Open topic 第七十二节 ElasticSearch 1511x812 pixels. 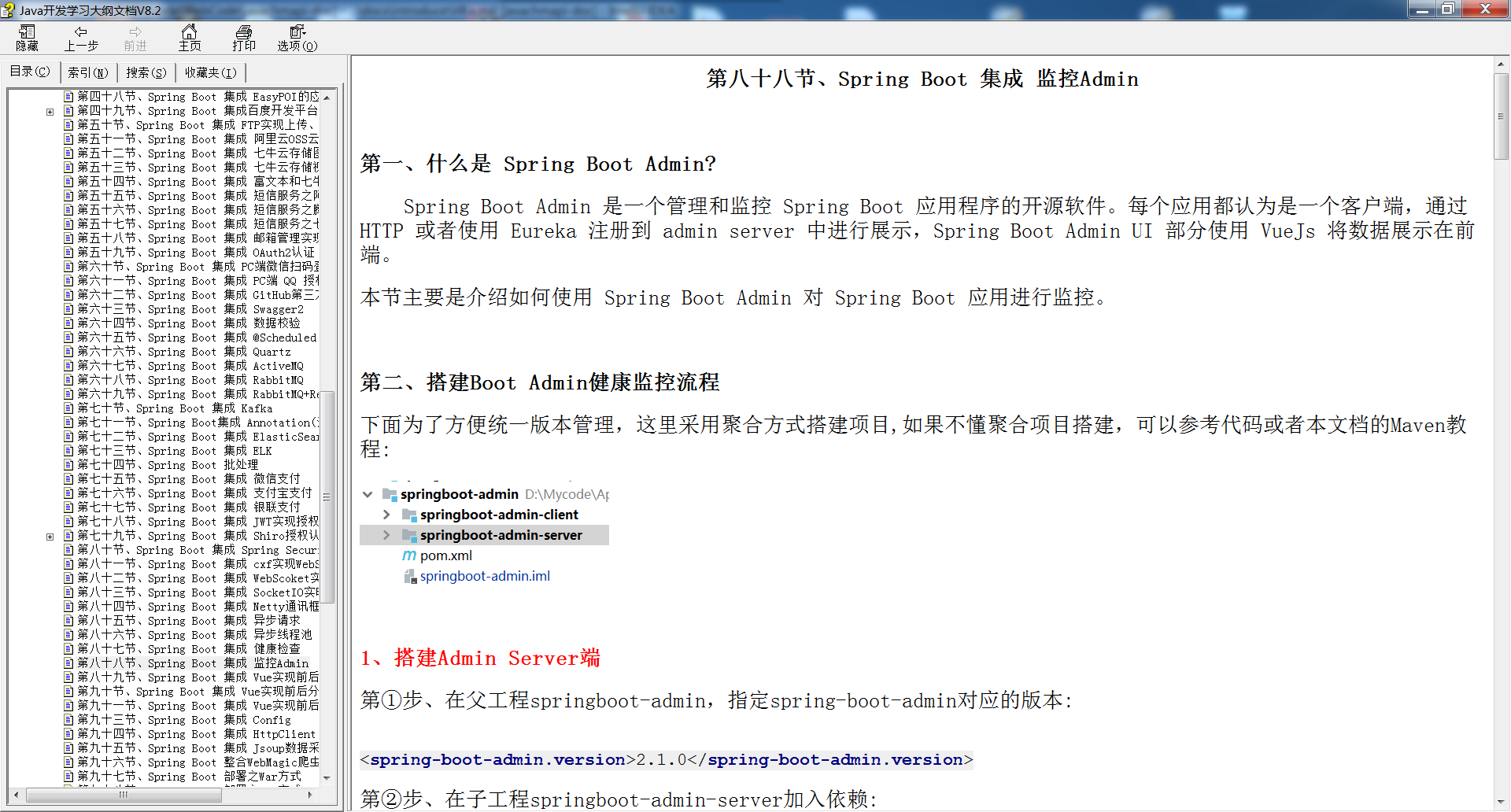198,437
